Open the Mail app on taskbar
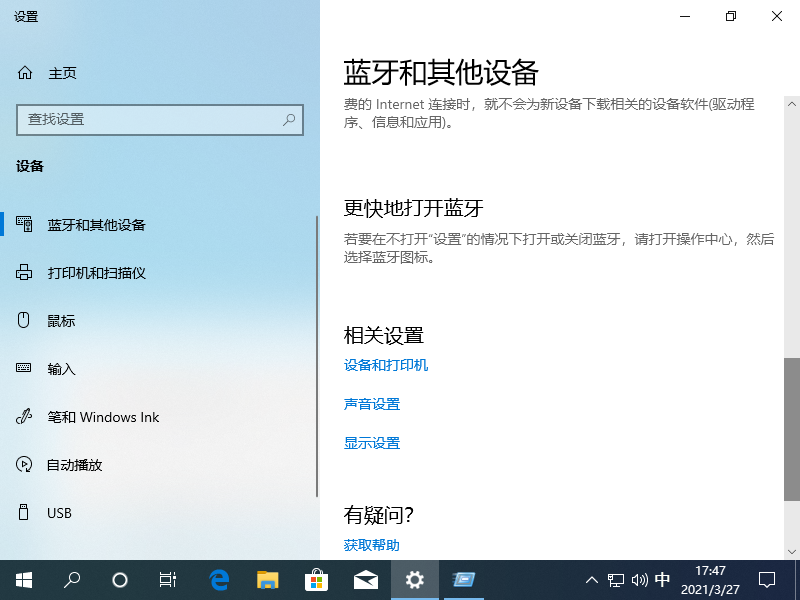 tap(365, 580)
